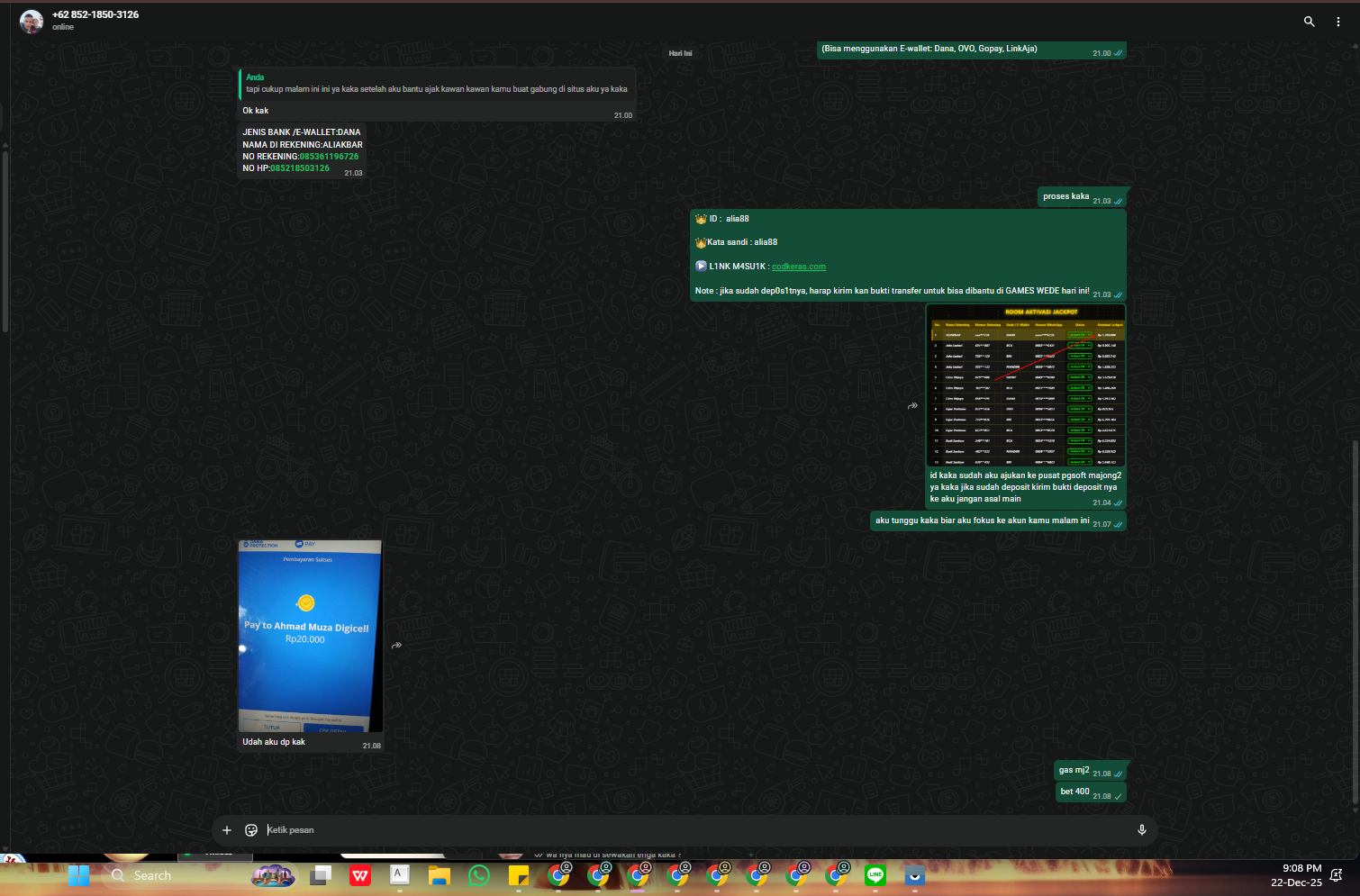The height and width of the screenshot is (896, 1360).
Task: Open the Room Aktivasi Jackpot image
Action: [x=1026, y=385]
